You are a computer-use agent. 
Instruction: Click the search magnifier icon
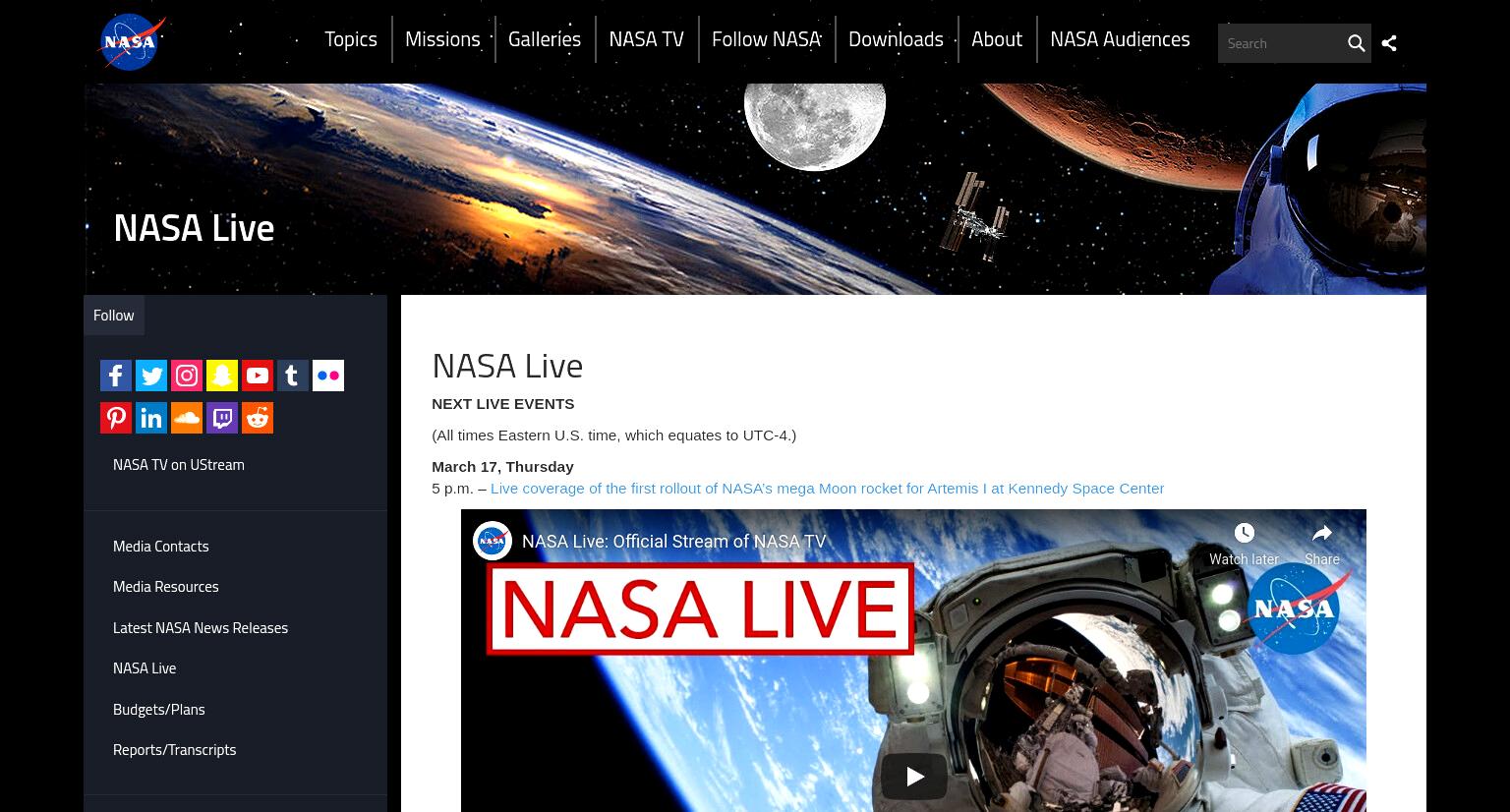(x=1357, y=43)
